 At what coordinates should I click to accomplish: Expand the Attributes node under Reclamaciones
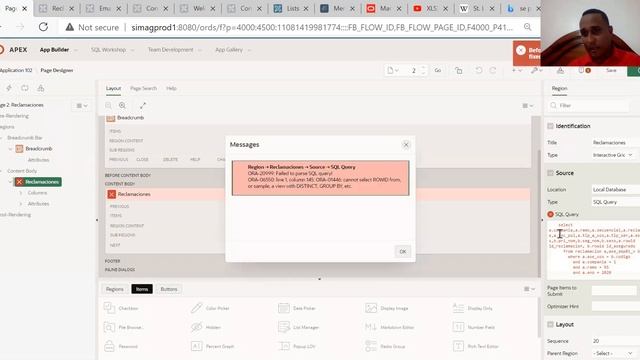(x=21, y=204)
